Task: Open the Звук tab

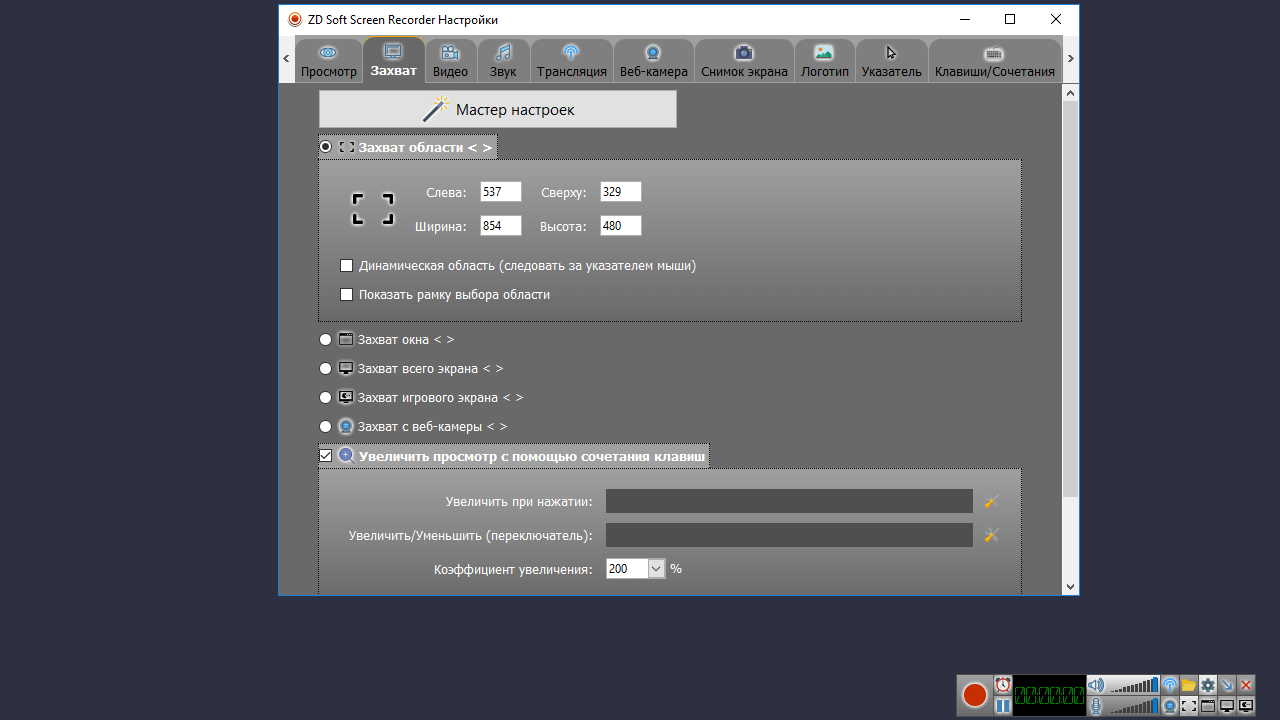Action: tap(503, 61)
